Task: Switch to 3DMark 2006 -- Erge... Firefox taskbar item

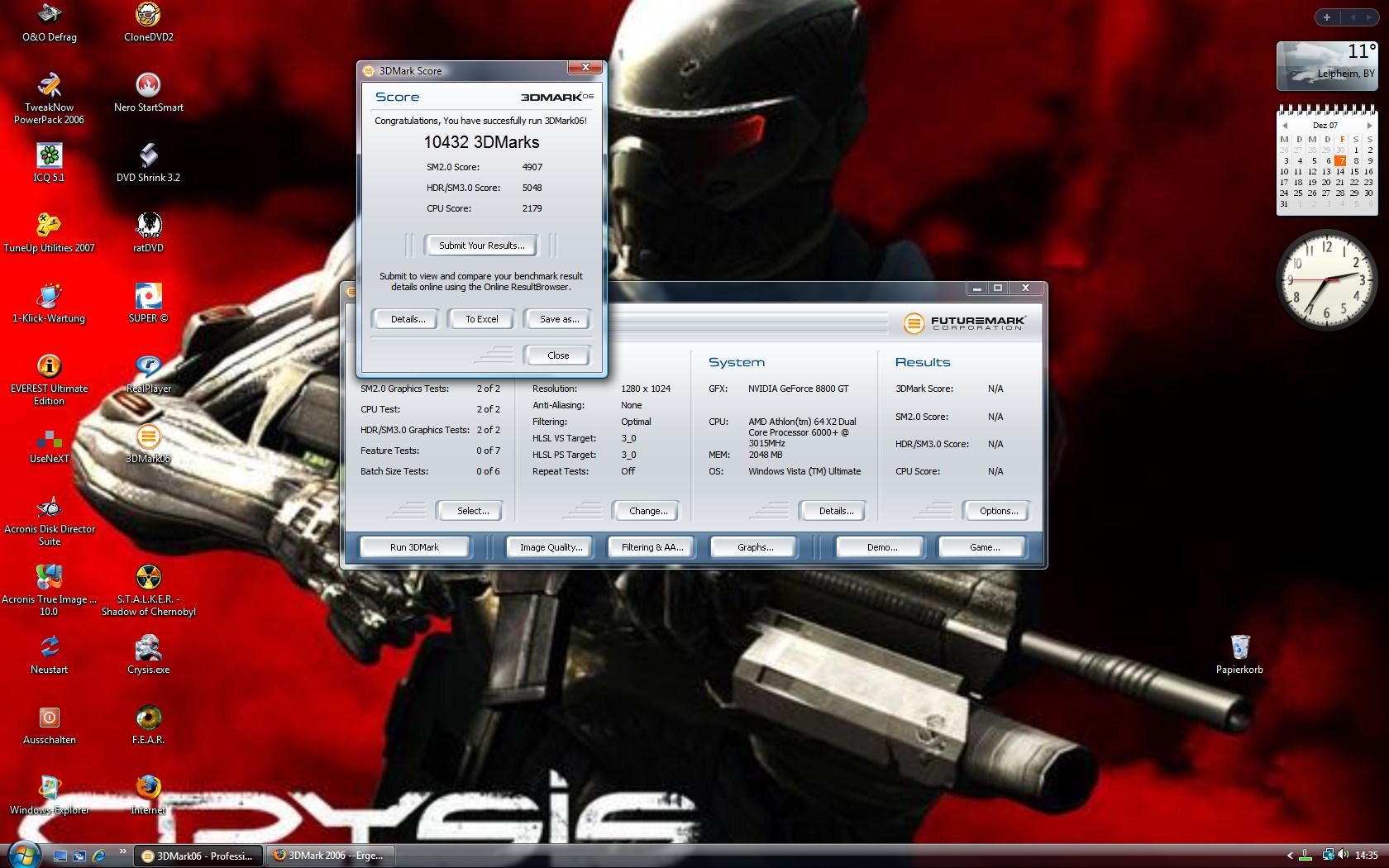Action: point(331,856)
